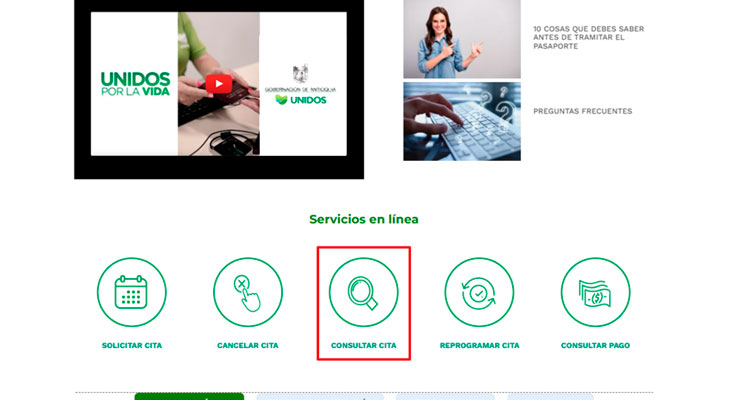Read 10 cosas que debes saber article
750x400 pixels.
click(588, 37)
